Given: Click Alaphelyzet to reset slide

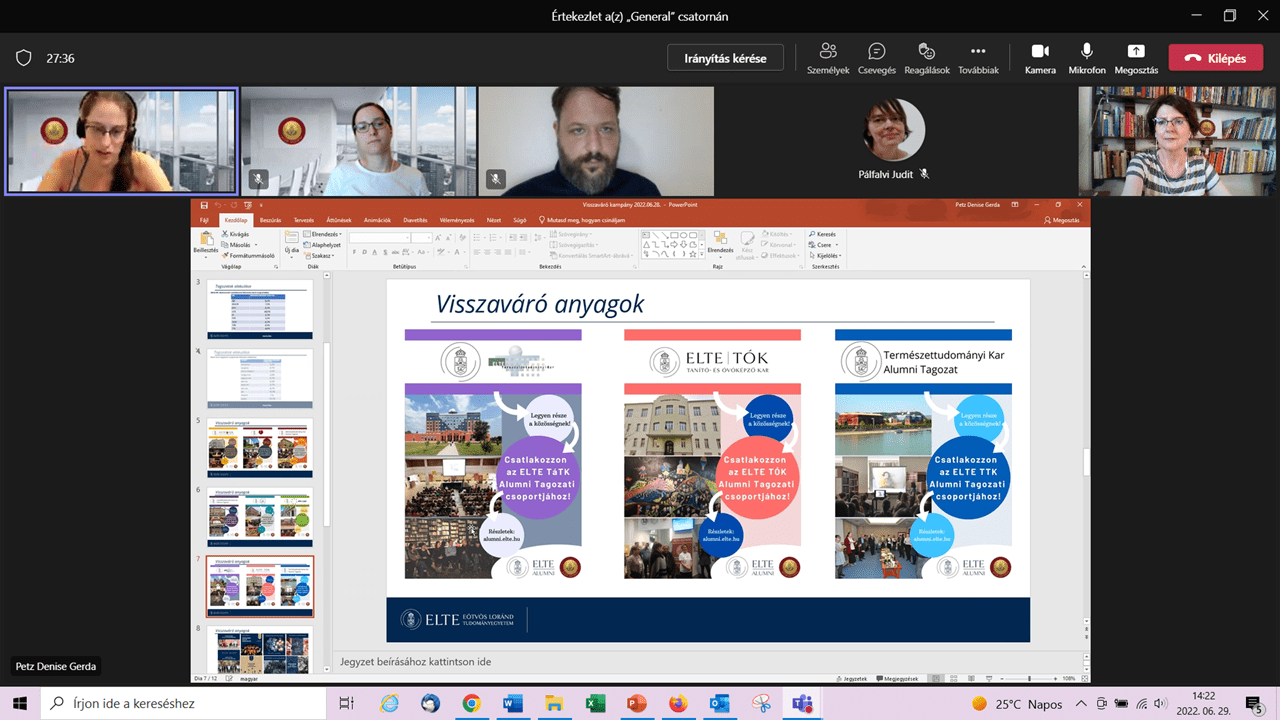Looking at the screenshot, I should tap(323, 244).
